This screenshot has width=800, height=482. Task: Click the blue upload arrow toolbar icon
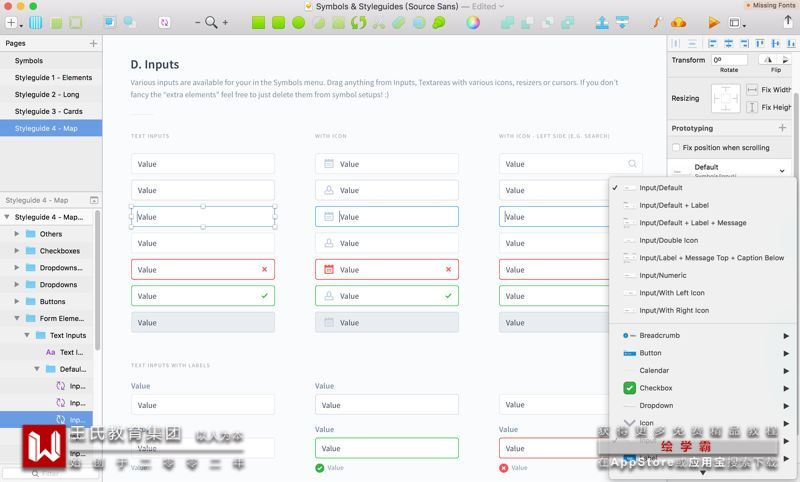[x=602, y=22]
